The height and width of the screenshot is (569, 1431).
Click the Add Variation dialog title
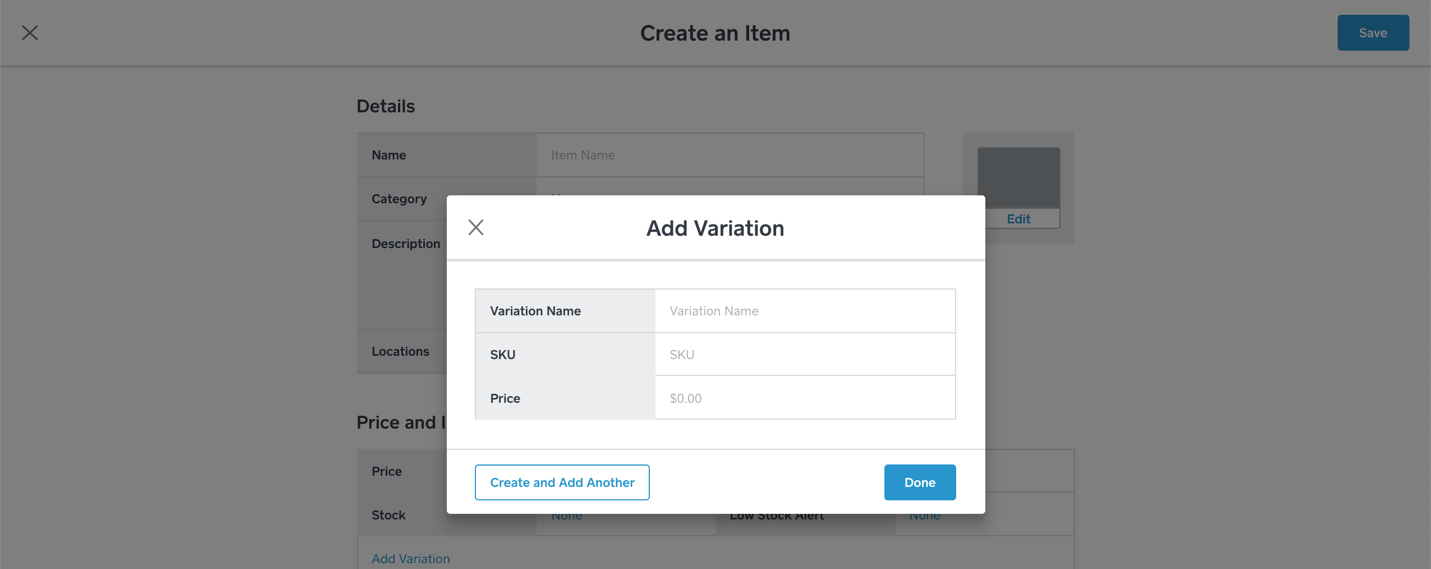click(715, 228)
